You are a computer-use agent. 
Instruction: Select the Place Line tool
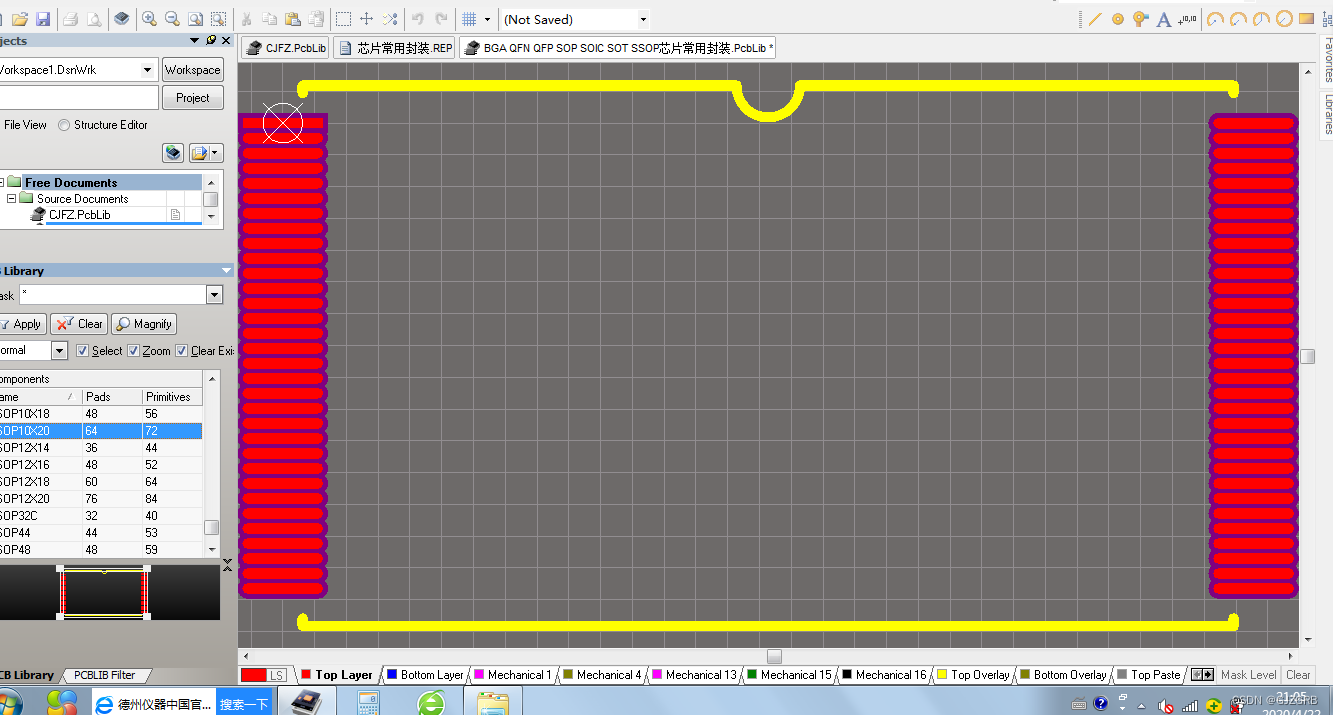[1095, 19]
